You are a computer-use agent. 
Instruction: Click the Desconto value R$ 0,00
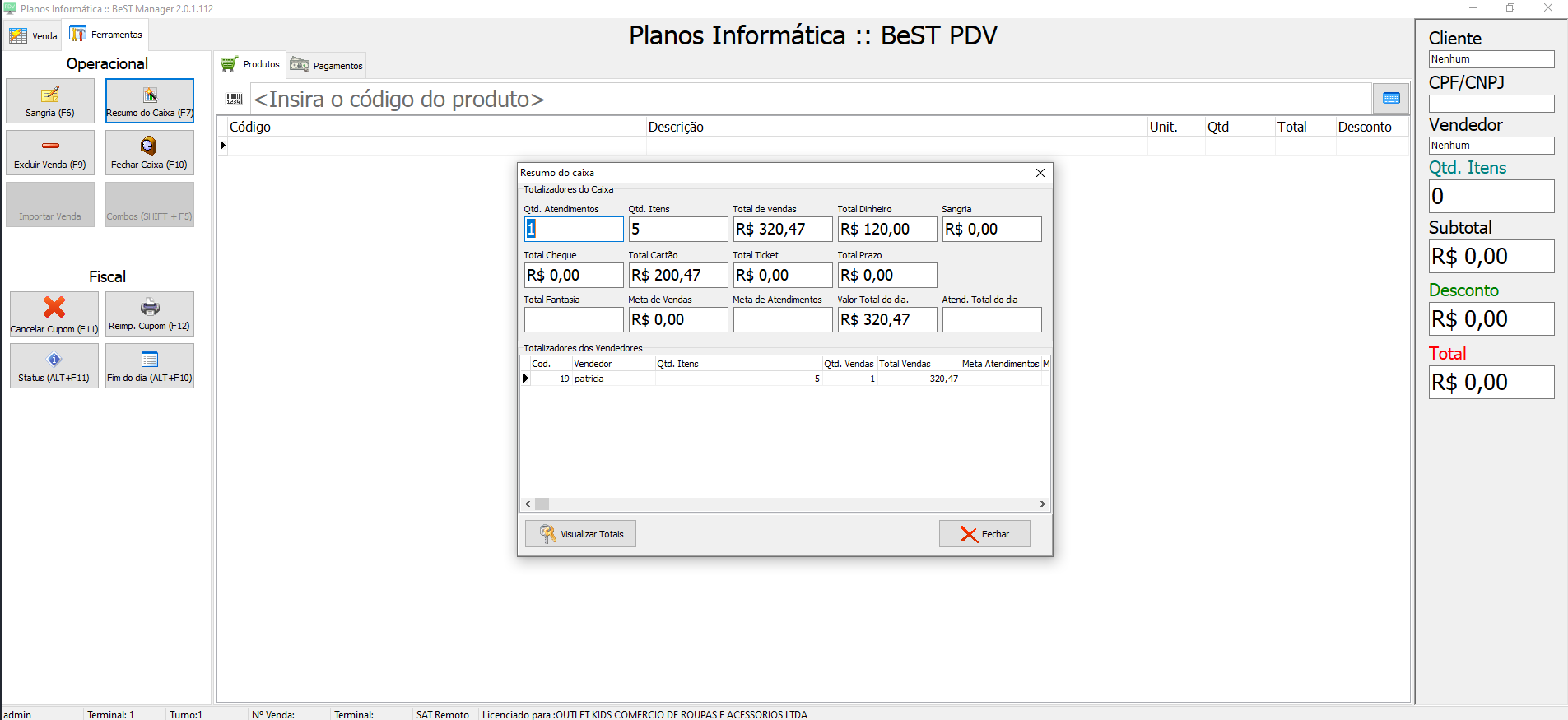(x=1491, y=319)
